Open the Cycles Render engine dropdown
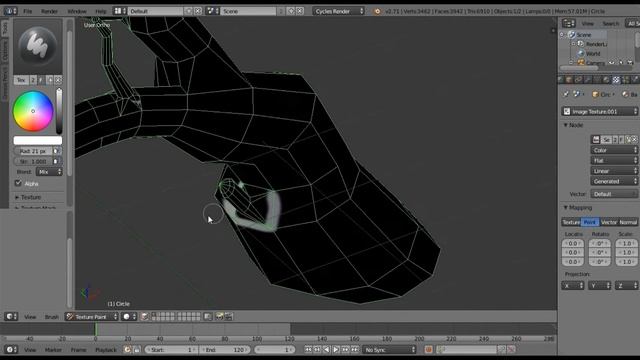 pos(339,11)
